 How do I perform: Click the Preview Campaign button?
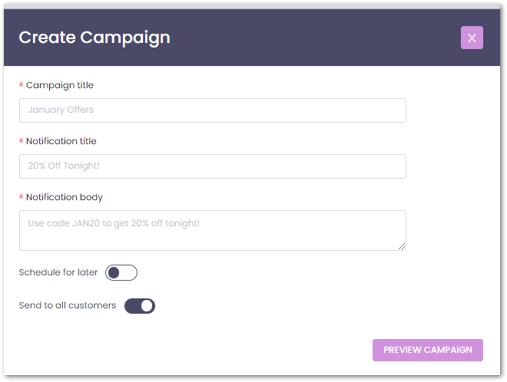click(427, 350)
